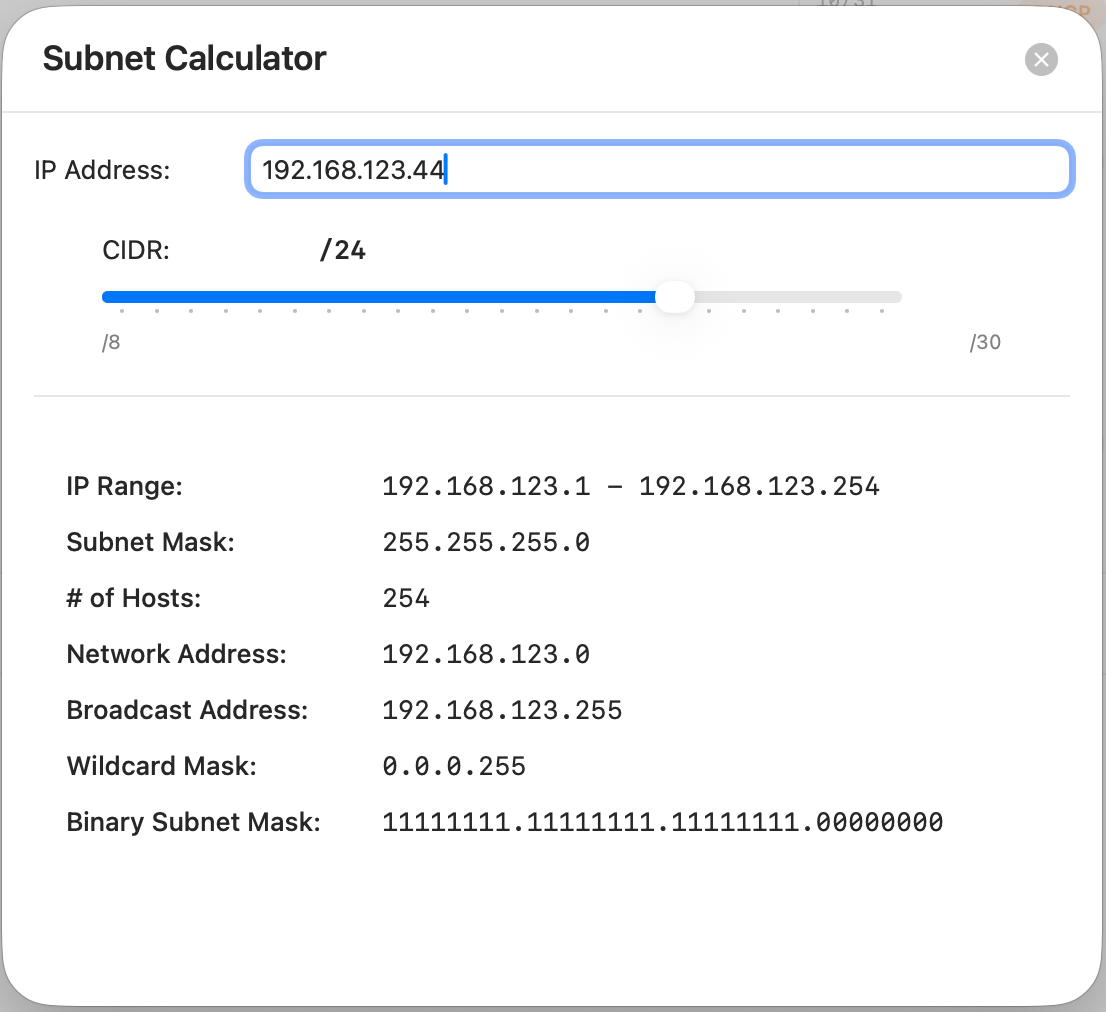Click the Network Address value 192.168.123.0
Screen dimensions: 1106x1012
pos(486,655)
